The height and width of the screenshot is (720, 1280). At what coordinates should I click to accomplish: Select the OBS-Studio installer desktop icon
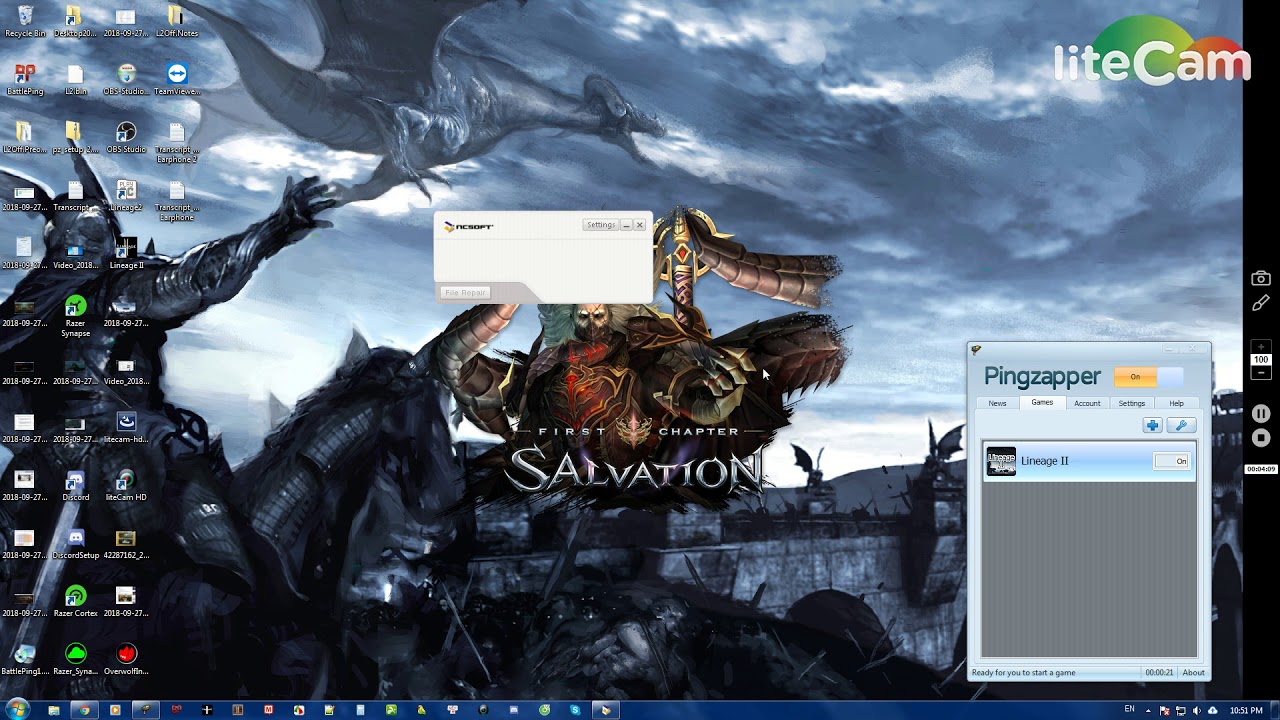tap(126, 79)
